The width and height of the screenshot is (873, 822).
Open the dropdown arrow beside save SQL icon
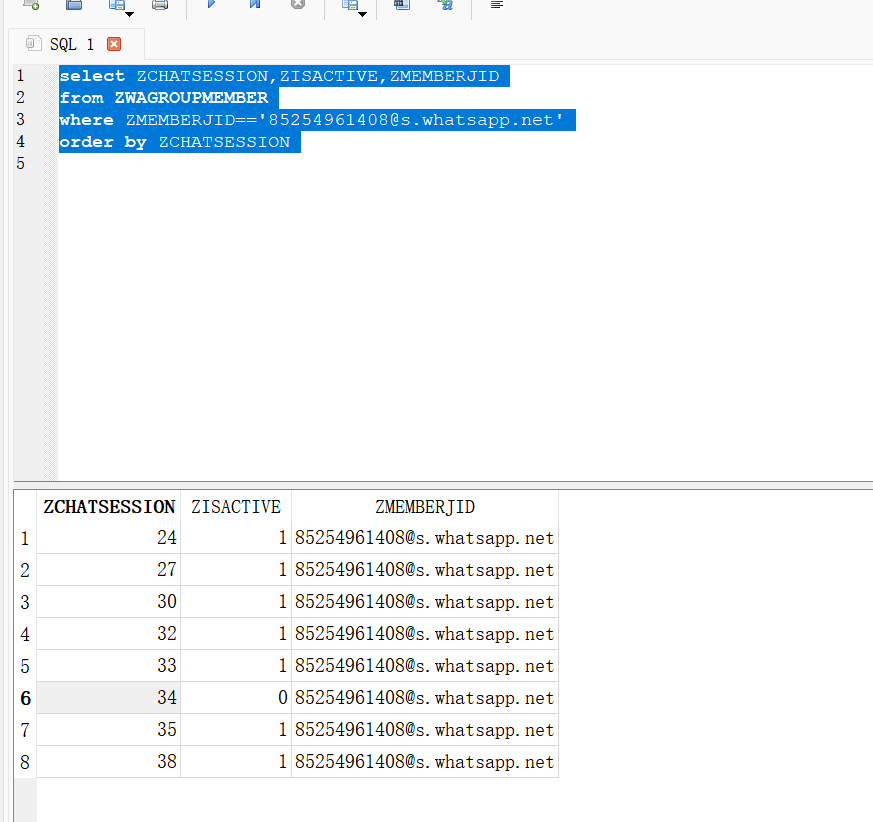tap(129, 14)
